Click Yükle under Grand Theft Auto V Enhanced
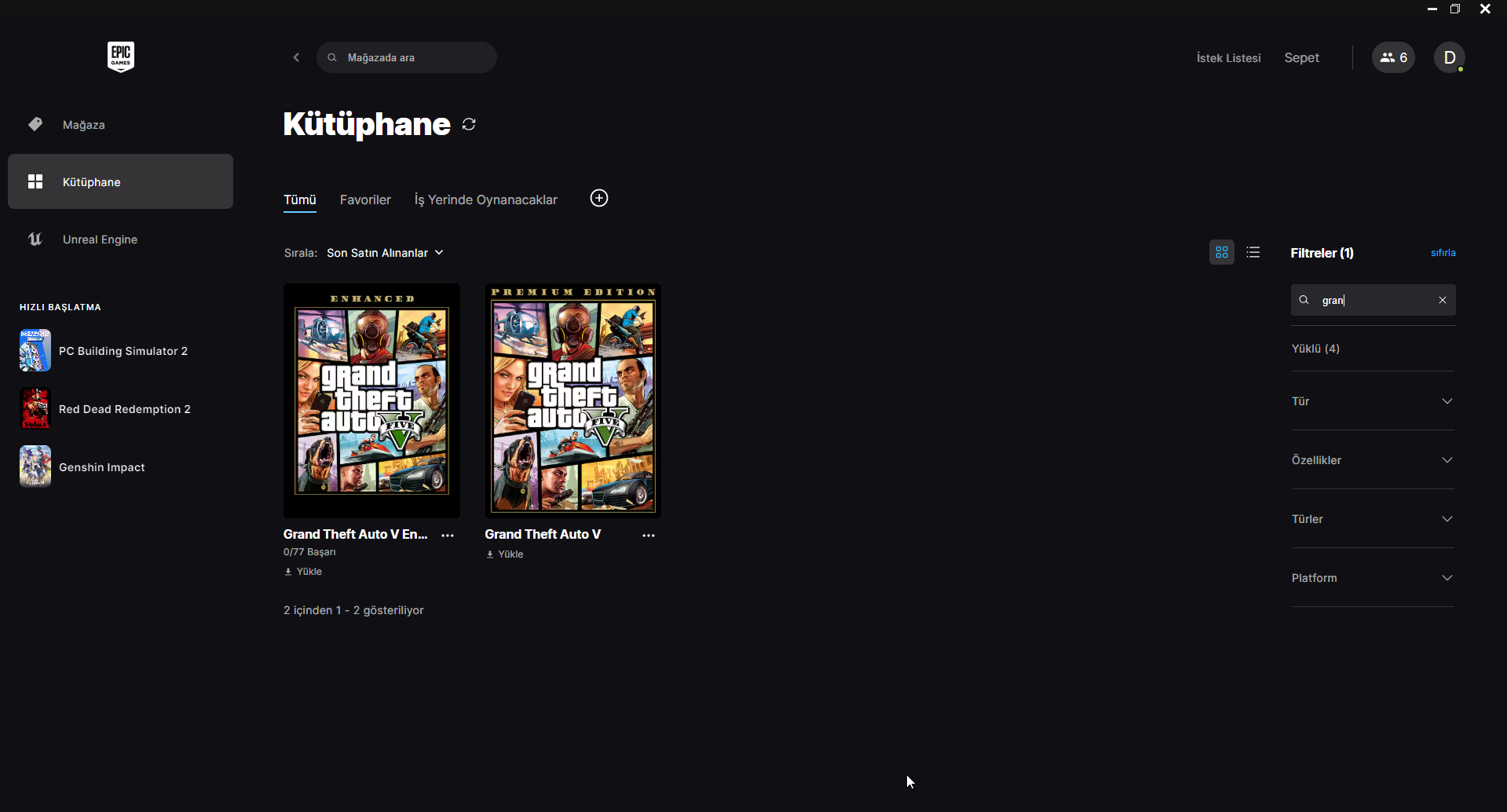This screenshot has height=812, width=1507. click(x=303, y=572)
